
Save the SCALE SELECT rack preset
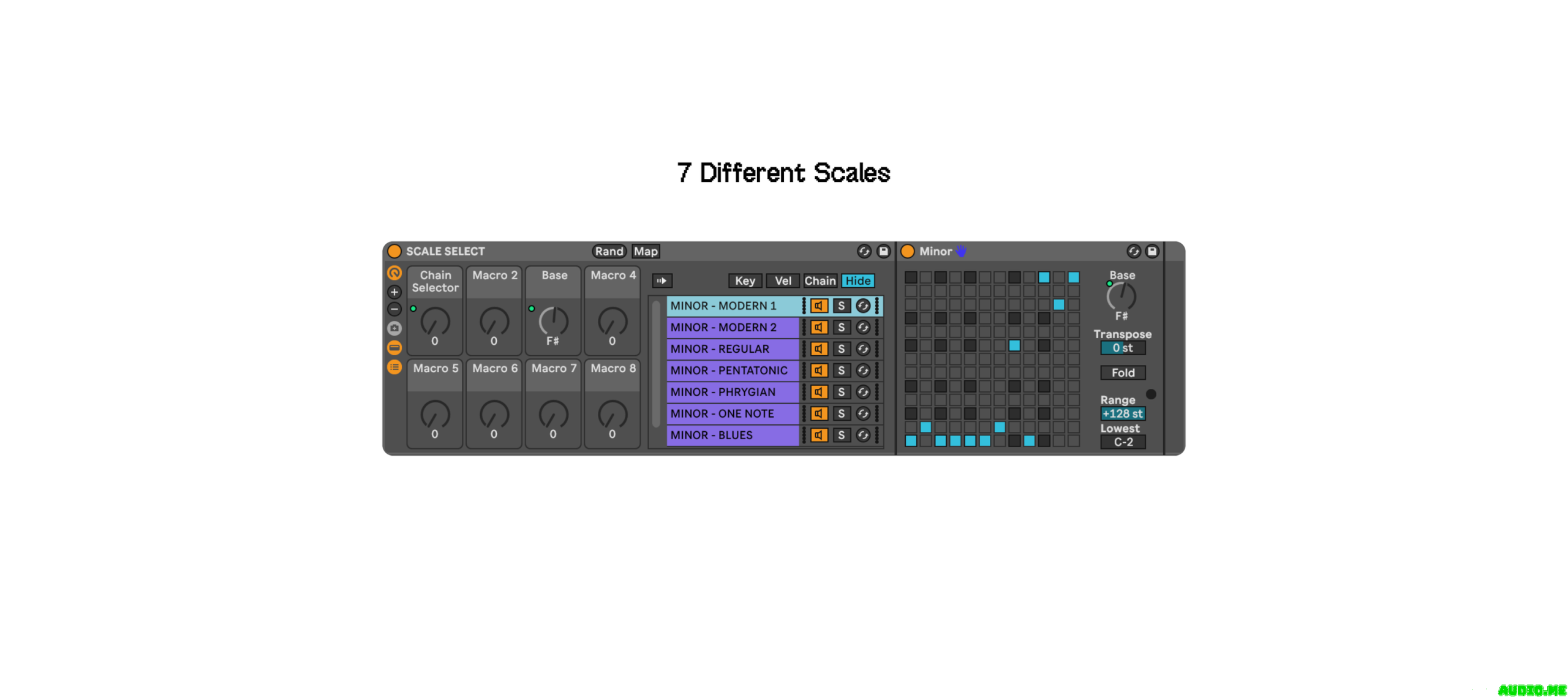(x=883, y=251)
